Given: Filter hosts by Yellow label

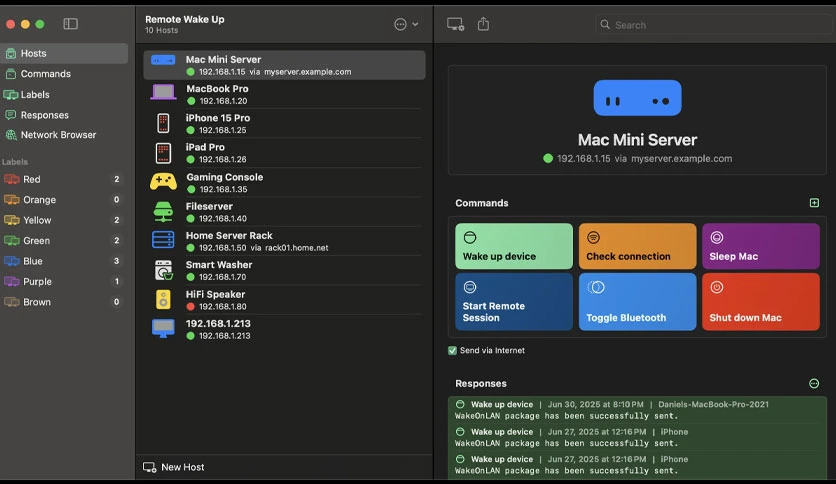Looking at the screenshot, I should pos(64,220).
